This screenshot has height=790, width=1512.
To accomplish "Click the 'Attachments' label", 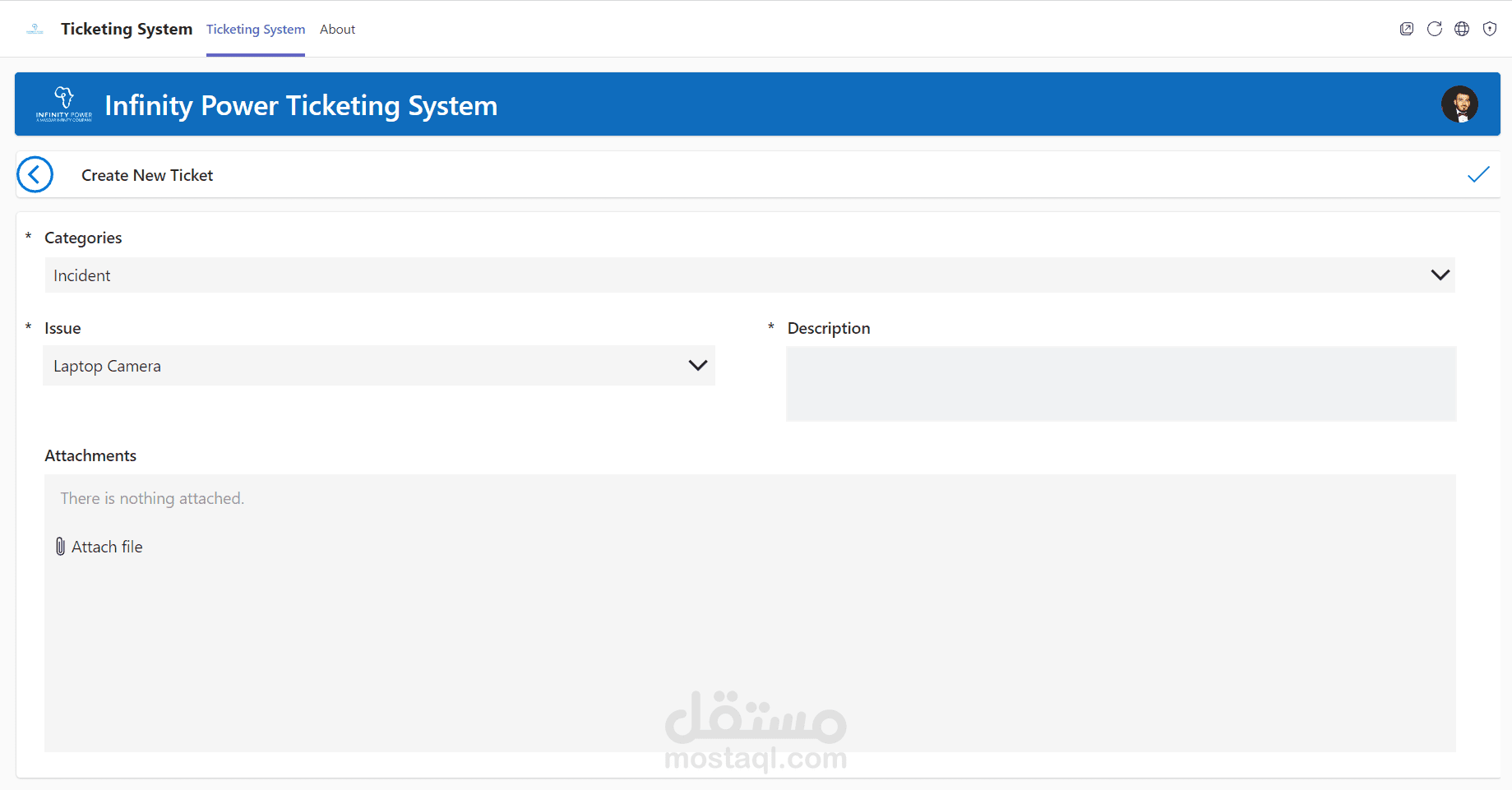I will [x=90, y=455].
